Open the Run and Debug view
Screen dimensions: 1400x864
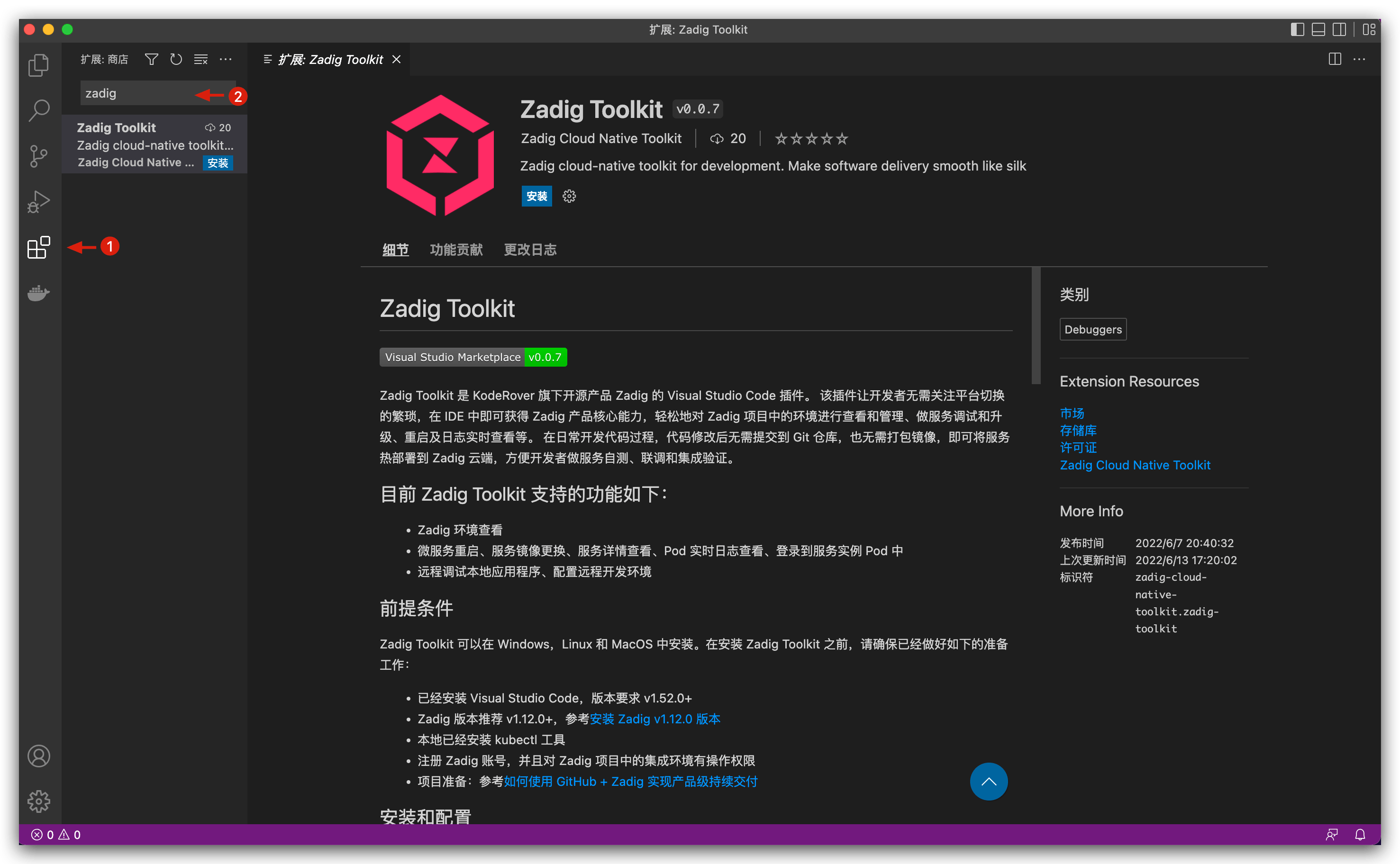[x=38, y=201]
